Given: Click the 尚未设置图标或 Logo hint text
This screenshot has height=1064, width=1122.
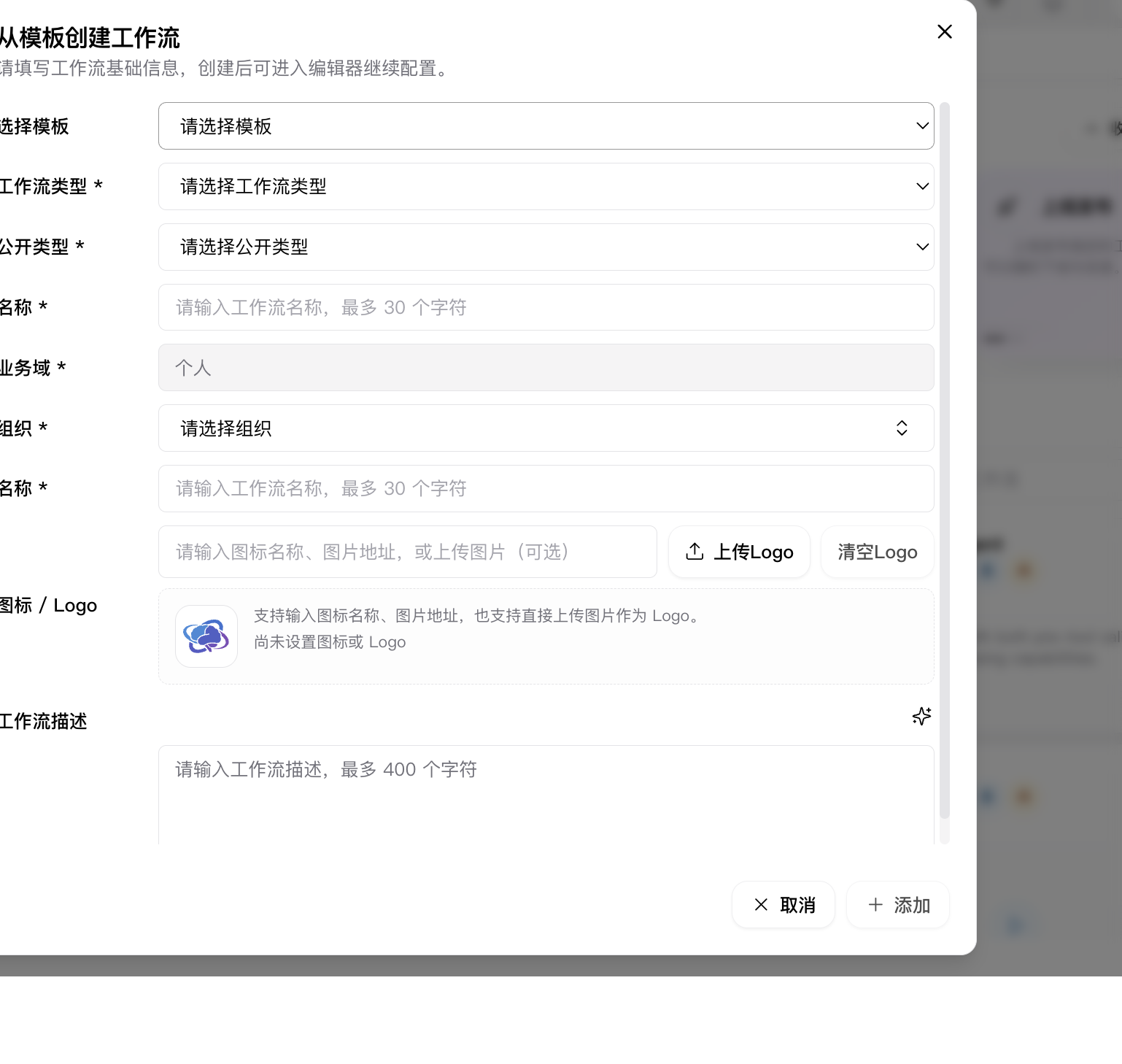Looking at the screenshot, I should tap(330, 642).
